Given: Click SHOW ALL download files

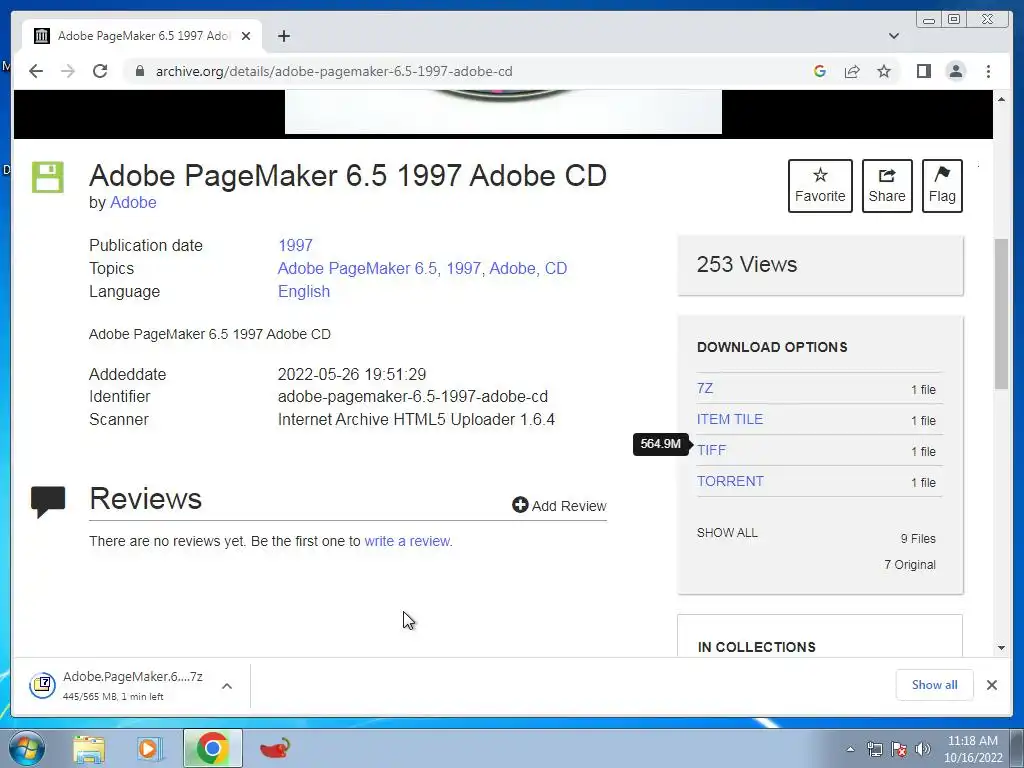Looking at the screenshot, I should point(727,533).
